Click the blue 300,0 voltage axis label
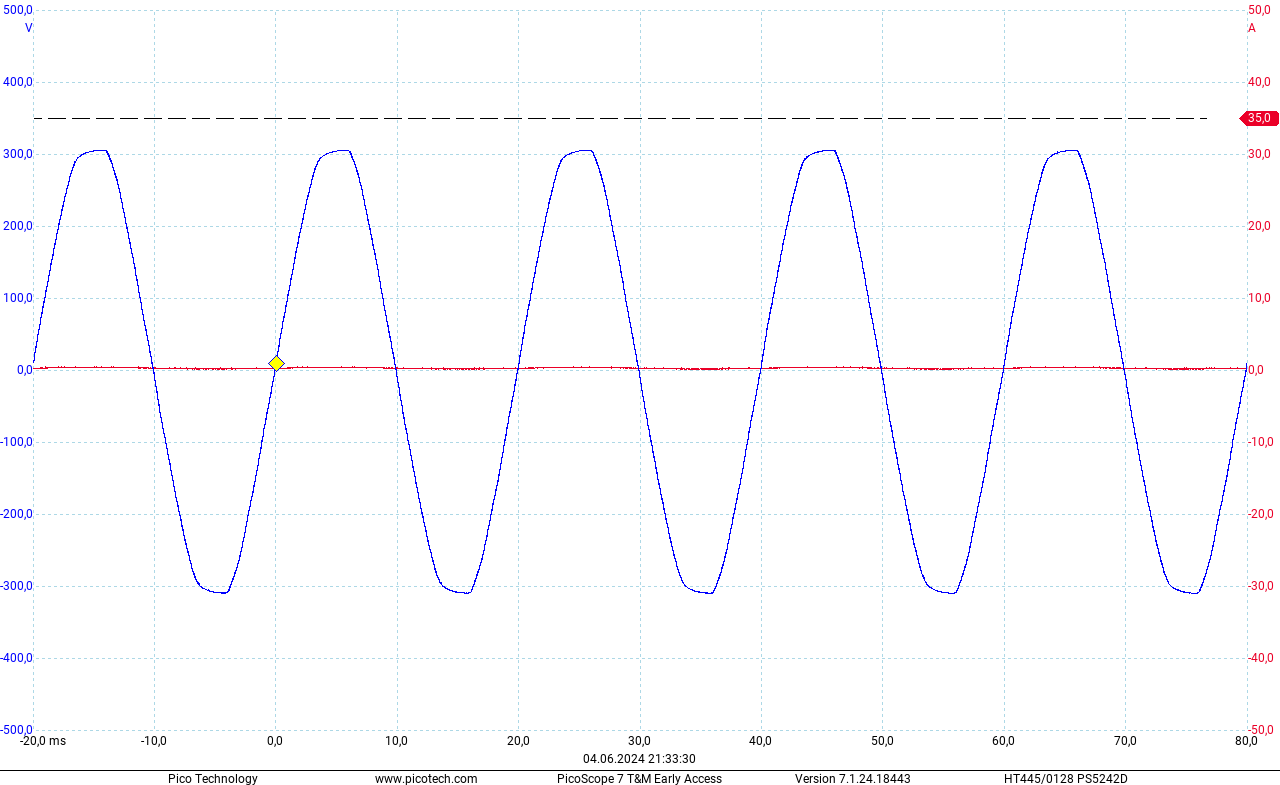Image resolution: width=1280 pixels, height=785 pixels. (x=18, y=154)
